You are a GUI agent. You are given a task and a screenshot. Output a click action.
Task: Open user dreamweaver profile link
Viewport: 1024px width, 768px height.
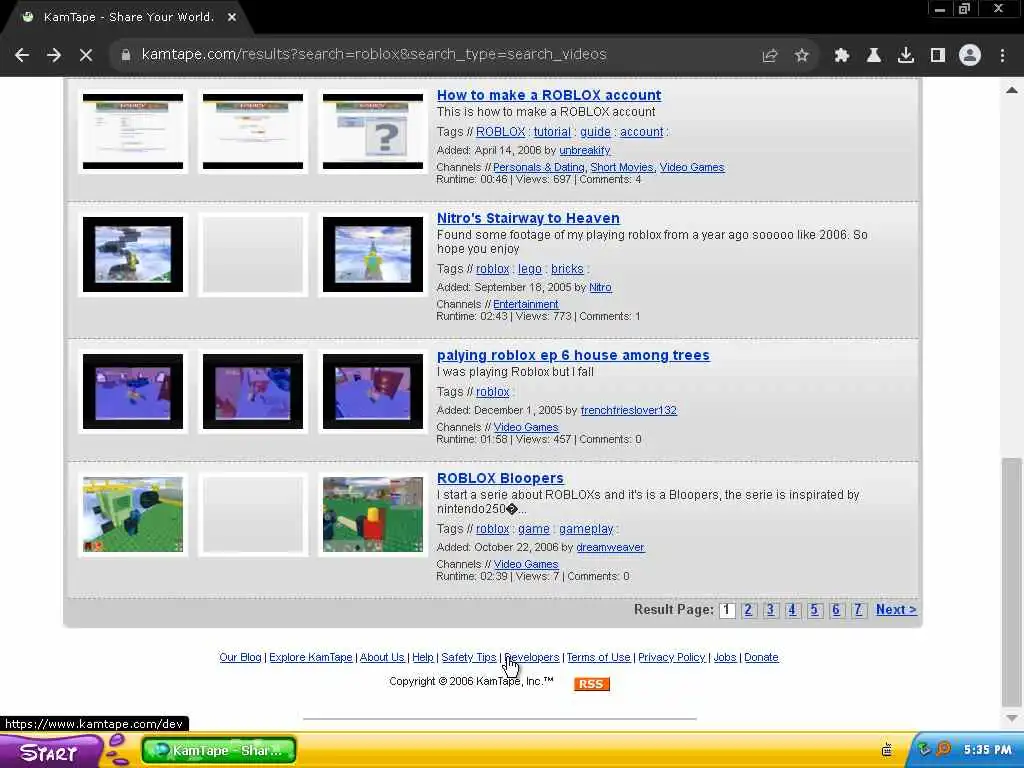610,547
